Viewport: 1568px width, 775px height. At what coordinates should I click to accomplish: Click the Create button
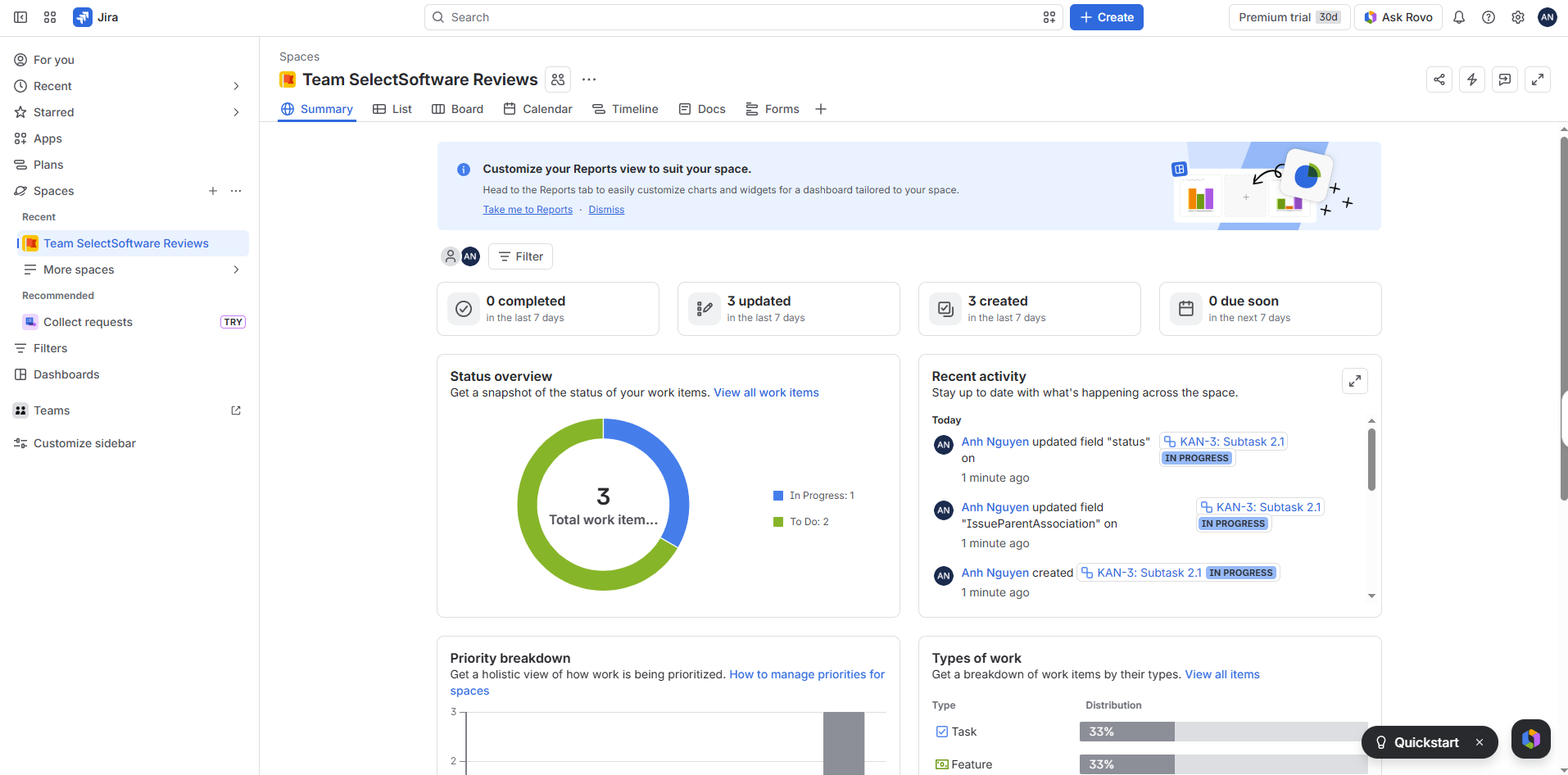tap(1107, 17)
